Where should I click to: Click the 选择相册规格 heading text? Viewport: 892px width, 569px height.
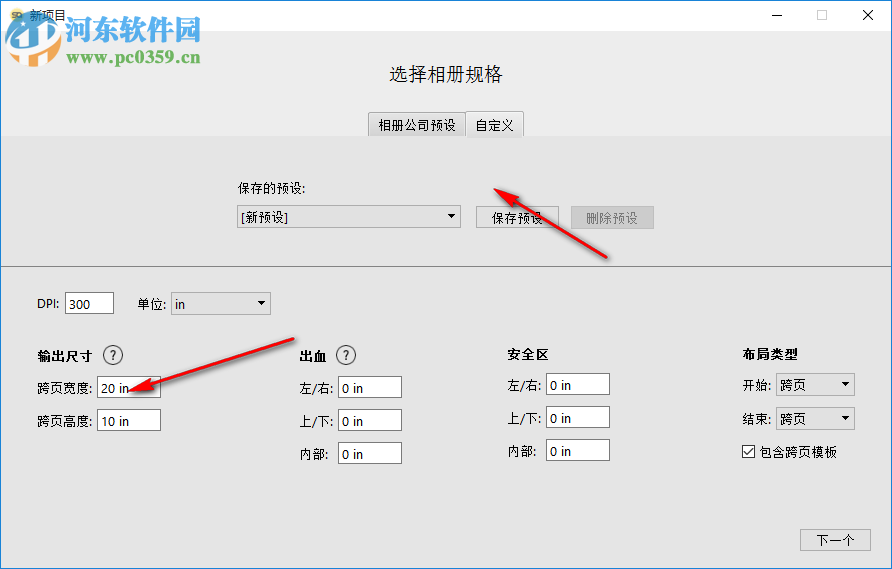(445, 75)
